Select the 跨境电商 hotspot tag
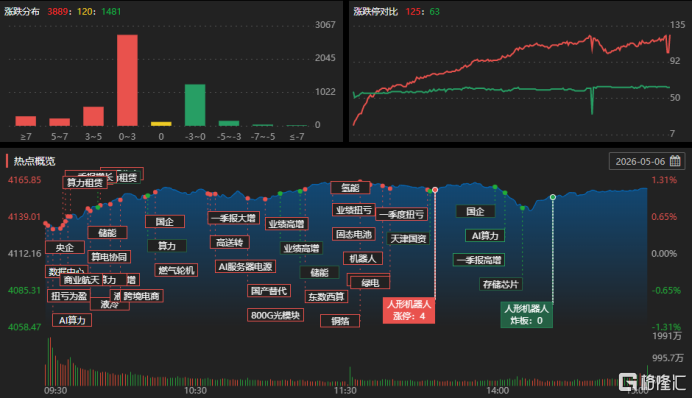Image resolution: width=693 pixels, height=399 pixels. point(141,296)
